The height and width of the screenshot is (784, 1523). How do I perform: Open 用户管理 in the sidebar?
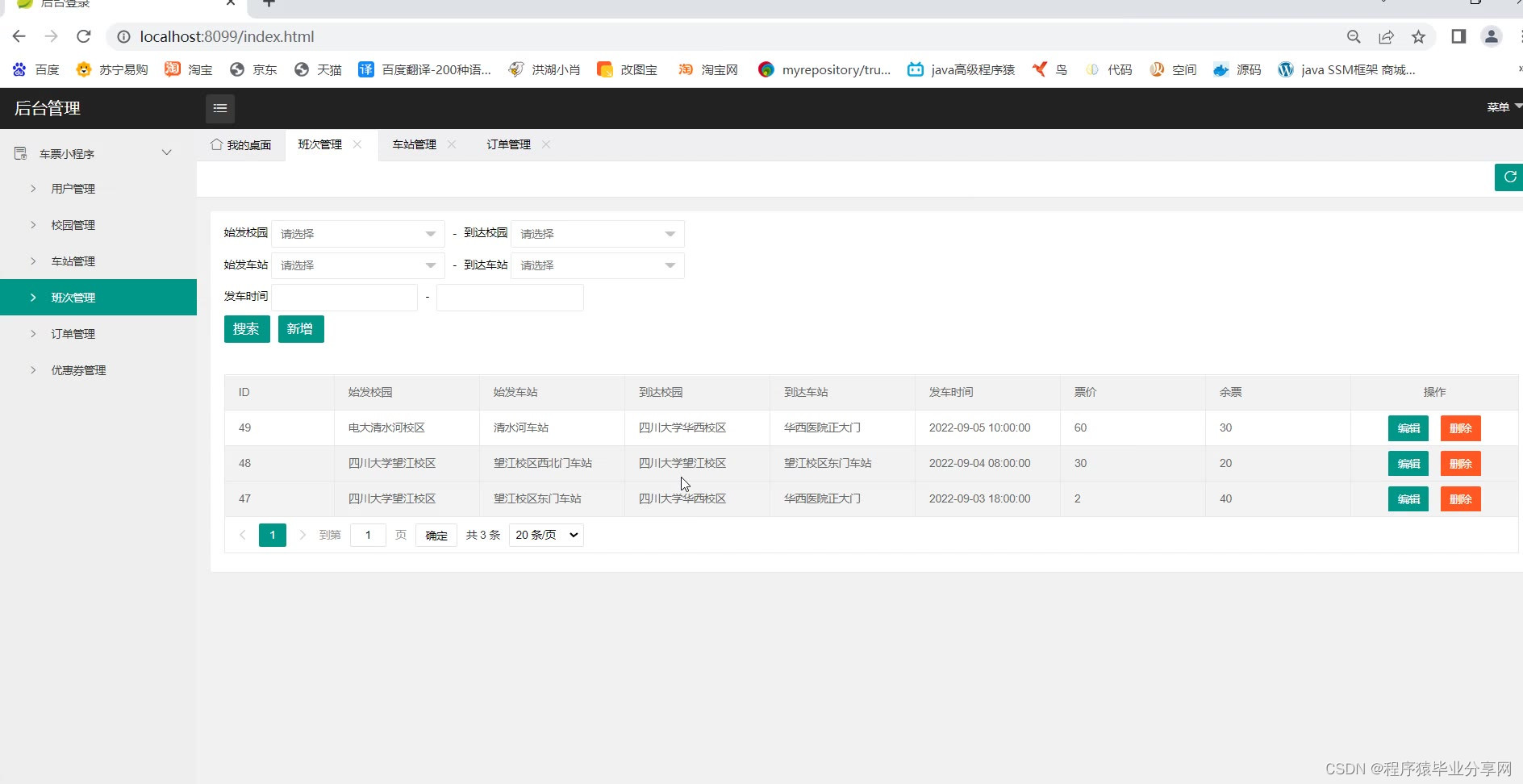[x=98, y=189]
